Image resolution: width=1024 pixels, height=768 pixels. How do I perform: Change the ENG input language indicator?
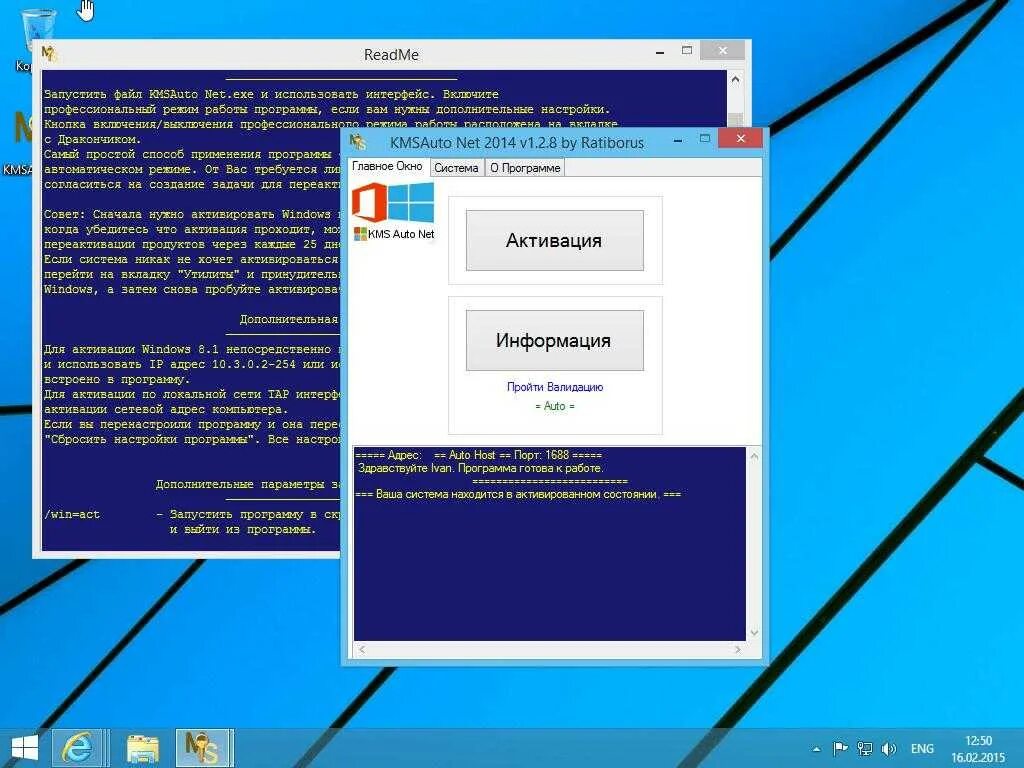tap(922, 748)
